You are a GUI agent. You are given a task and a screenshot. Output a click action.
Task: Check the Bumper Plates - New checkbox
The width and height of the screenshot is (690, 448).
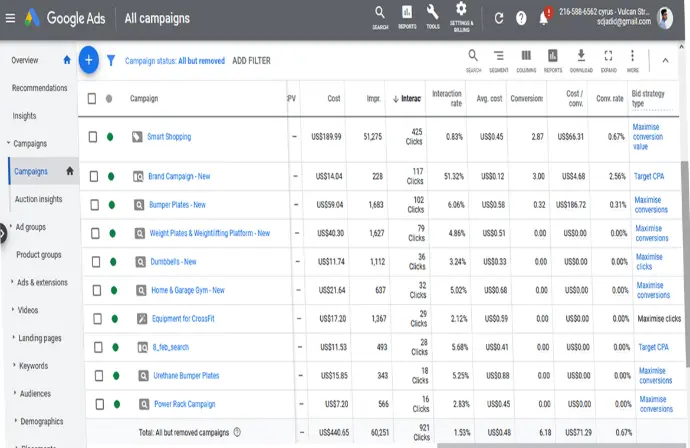95,205
